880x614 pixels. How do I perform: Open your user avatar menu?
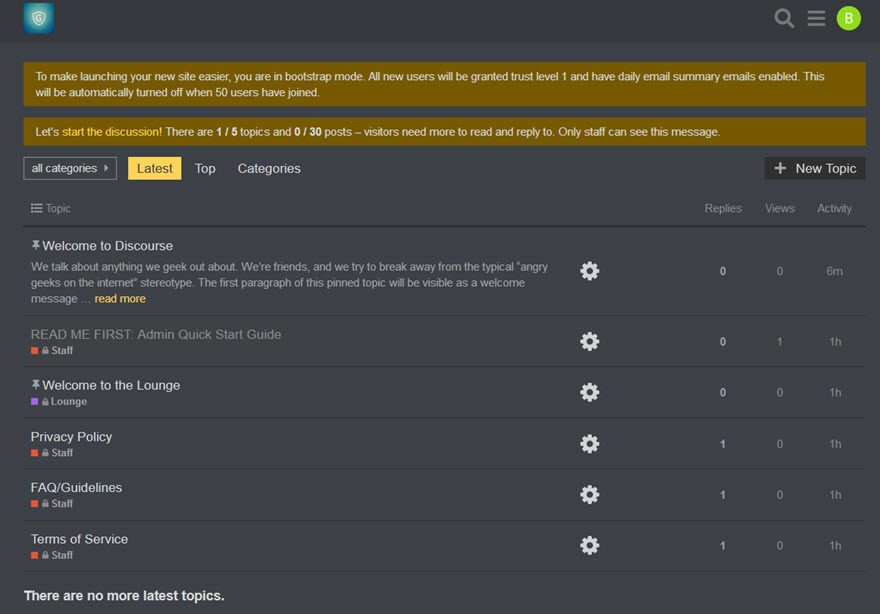(x=847, y=17)
